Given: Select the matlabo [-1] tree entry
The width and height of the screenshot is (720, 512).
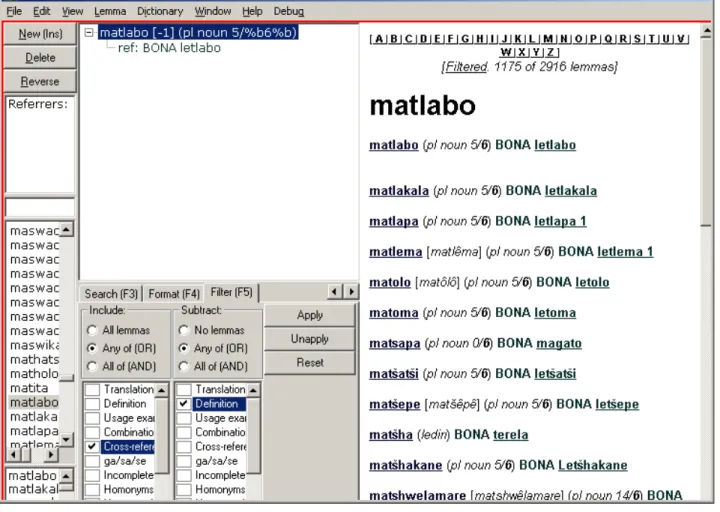Looking at the screenshot, I should coord(198,33).
